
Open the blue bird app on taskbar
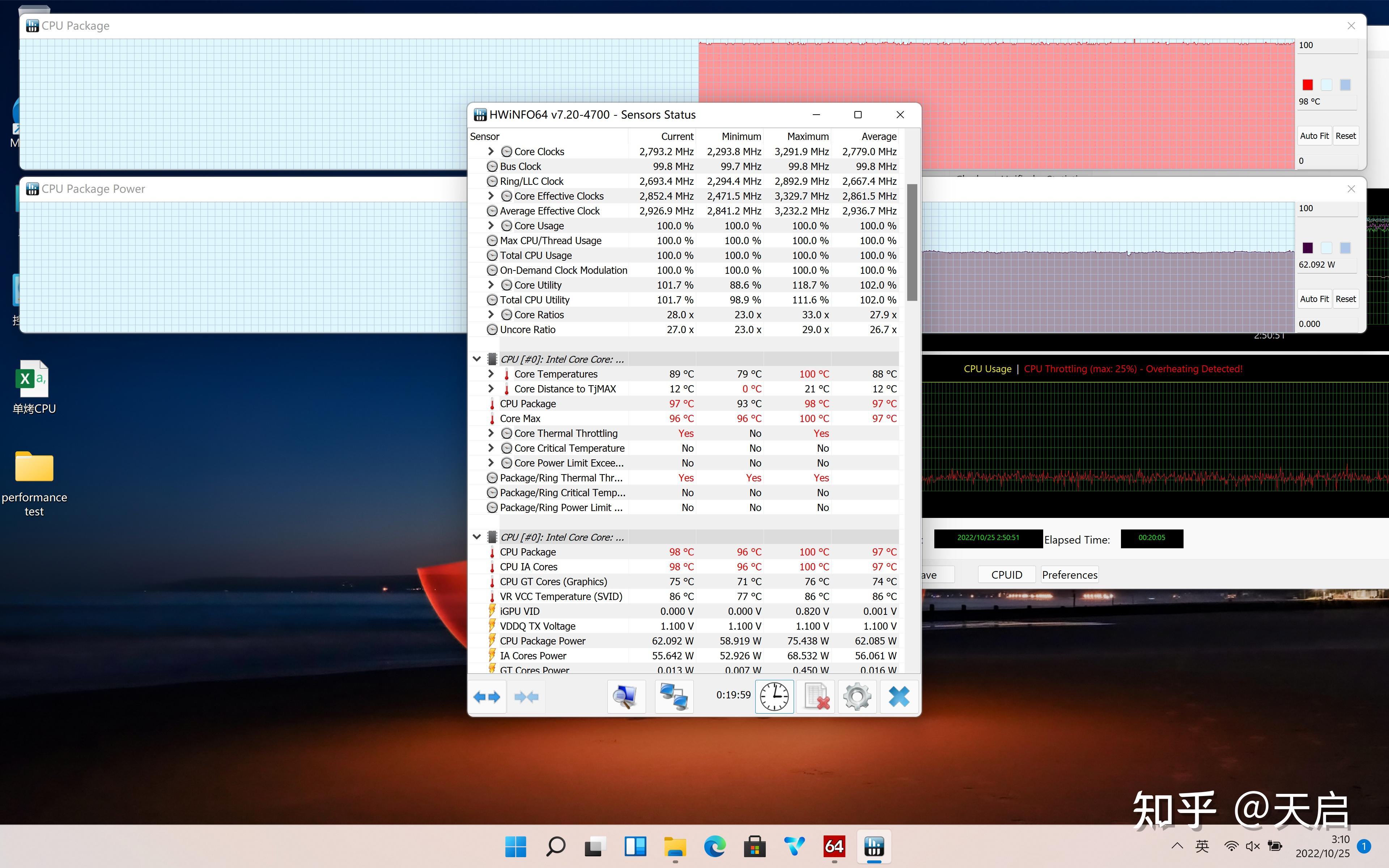pos(794,846)
